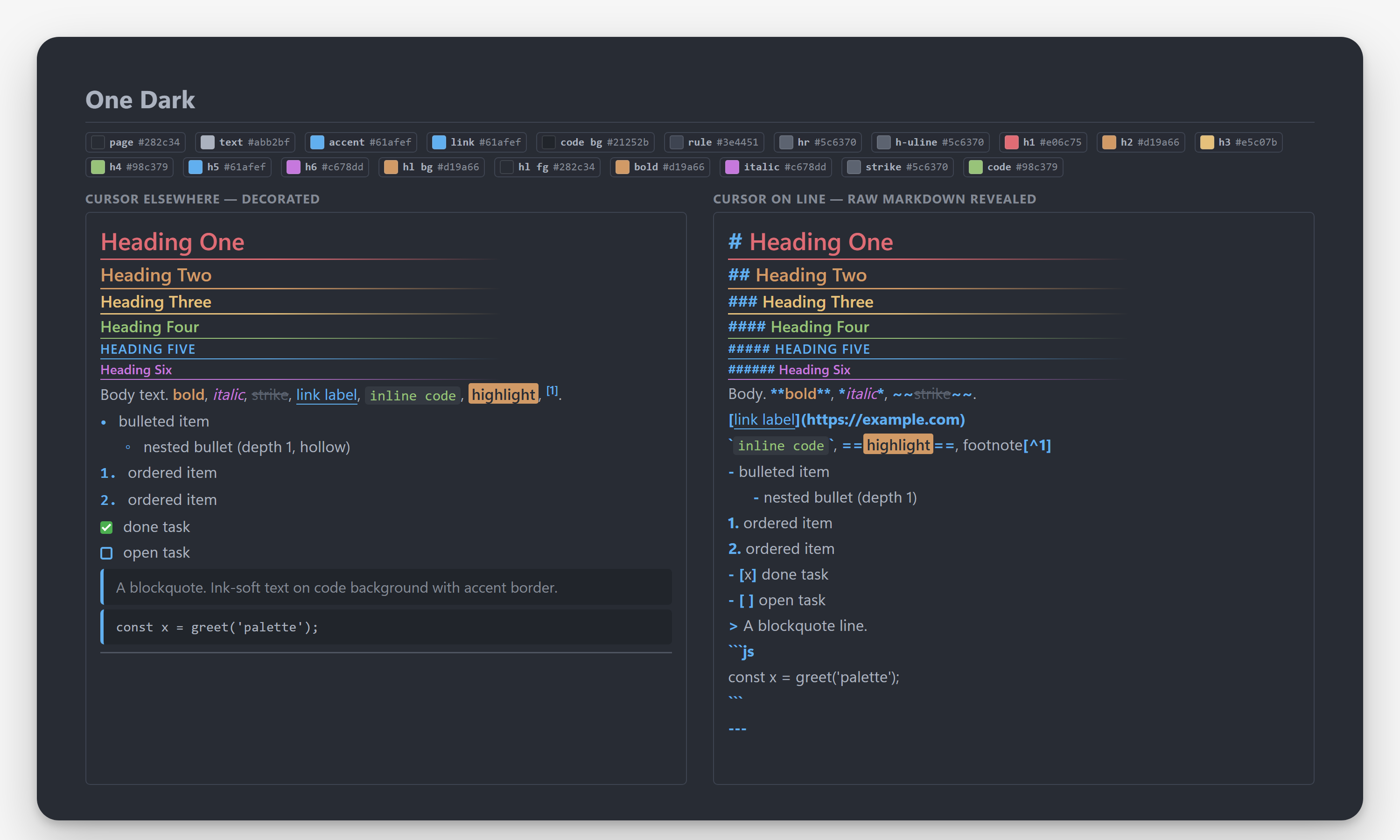Click the 'bulleted item' decorated line

pyautogui.click(x=163, y=421)
